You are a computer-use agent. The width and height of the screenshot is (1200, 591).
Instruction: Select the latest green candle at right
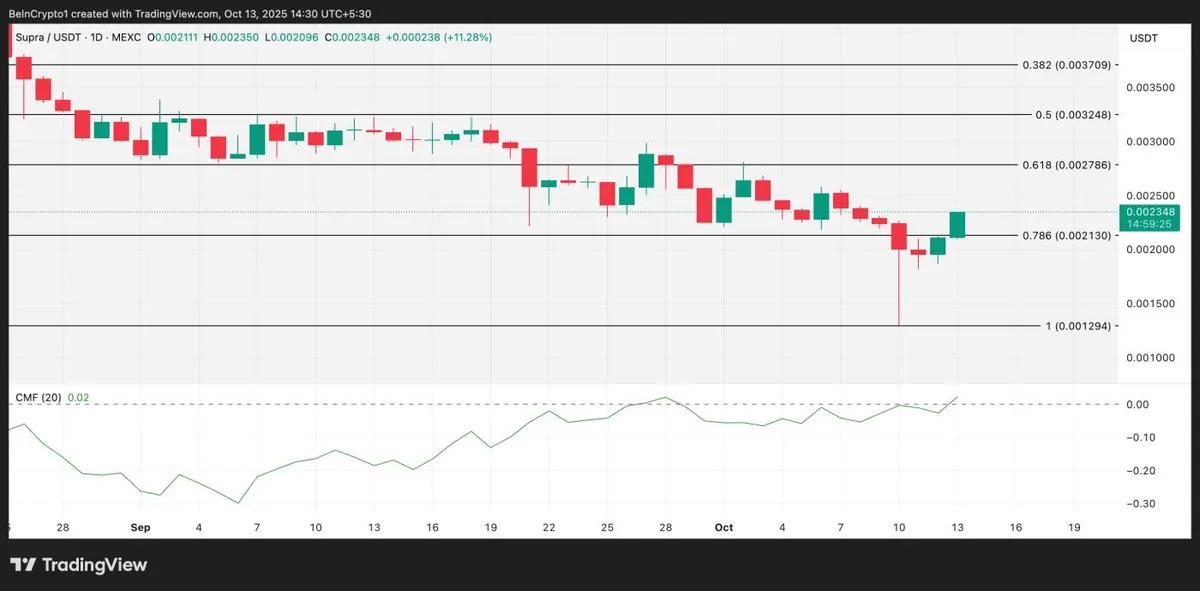coord(957,225)
